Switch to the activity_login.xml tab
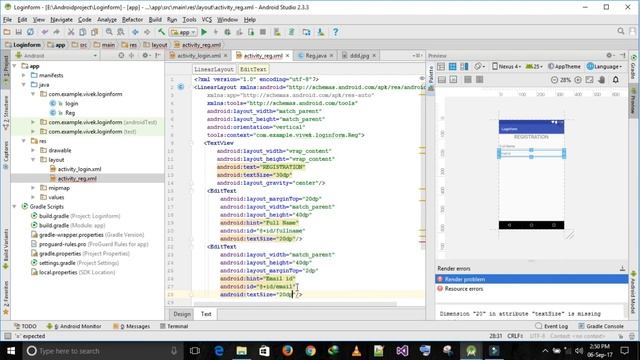 click(x=198, y=56)
